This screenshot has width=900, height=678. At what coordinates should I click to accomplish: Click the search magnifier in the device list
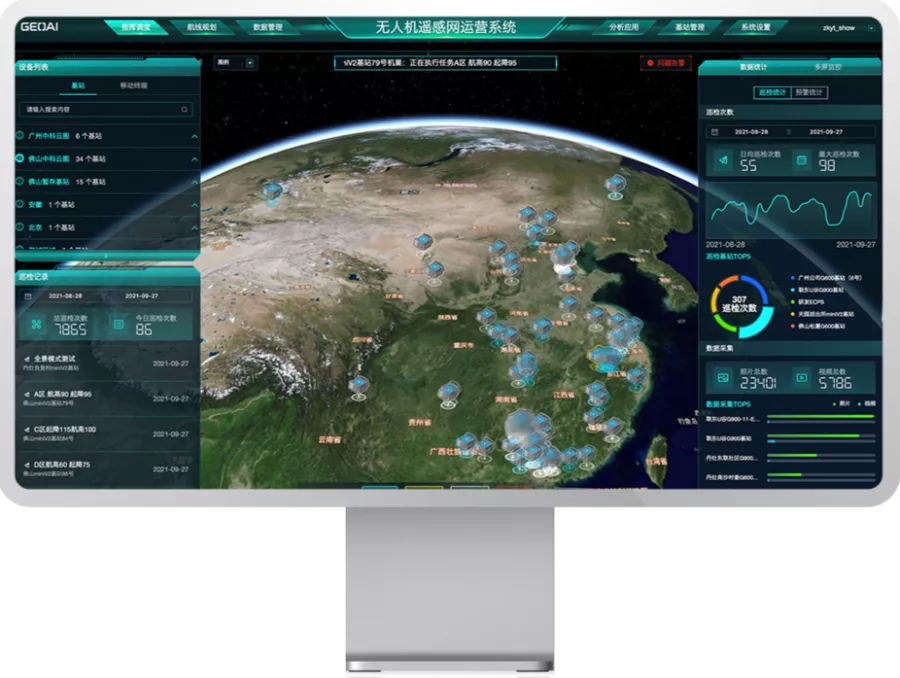(184, 109)
